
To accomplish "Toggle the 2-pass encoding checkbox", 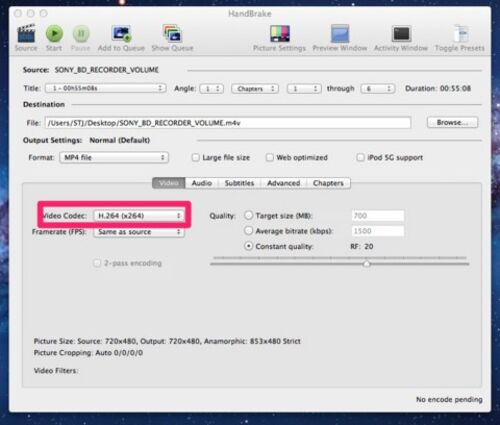I will click(x=97, y=263).
